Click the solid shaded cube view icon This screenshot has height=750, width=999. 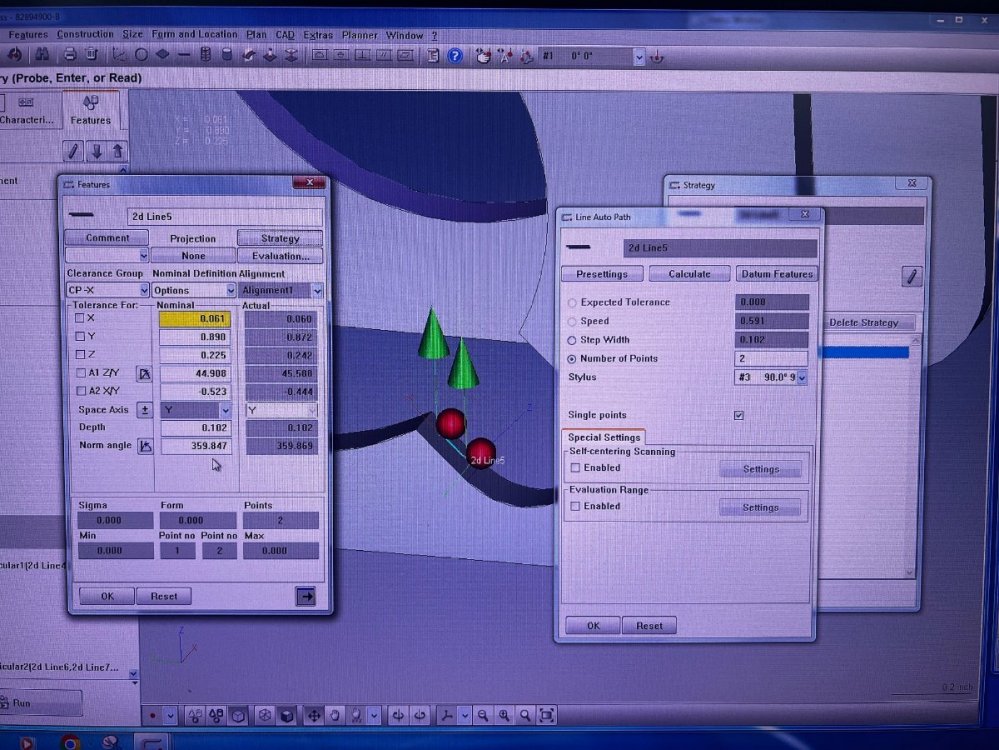click(x=287, y=715)
